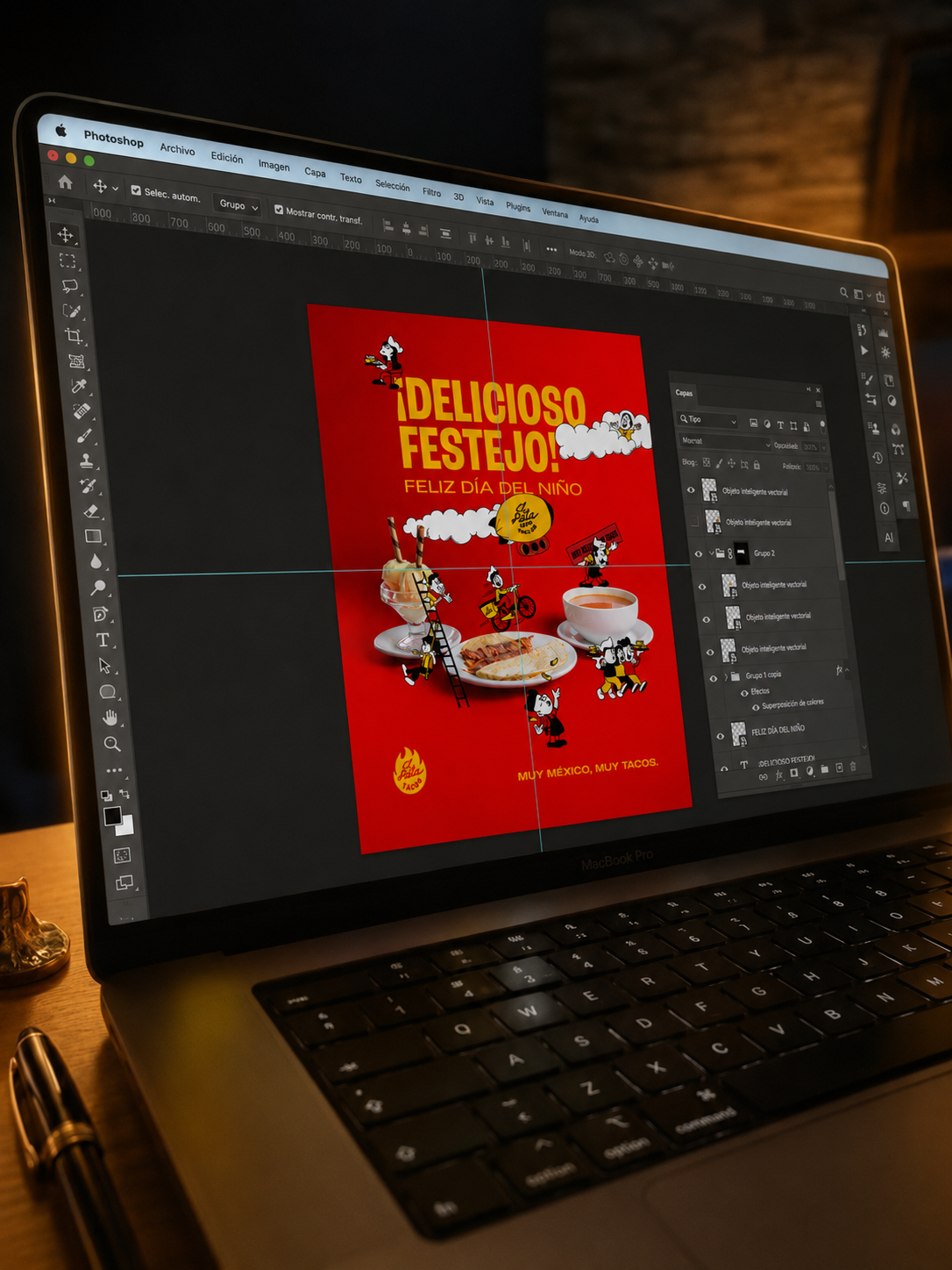This screenshot has height=1270, width=952.
Task: Select the Horizontal Type tool
Action: click(103, 640)
